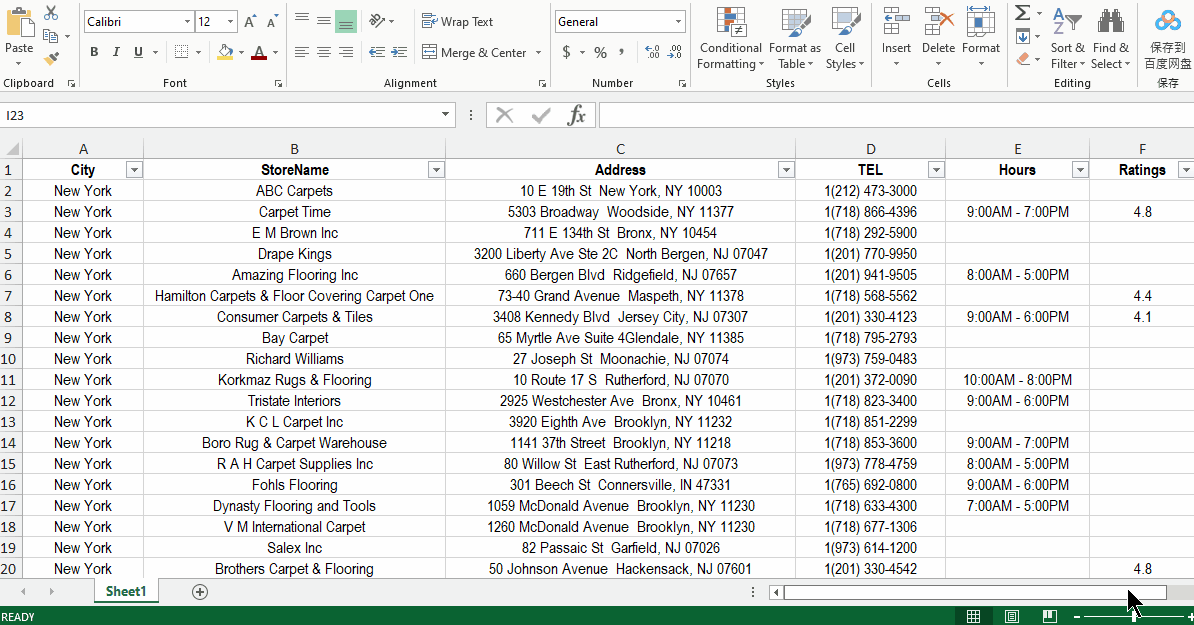Screen dimensions: 1194x625
Task: Apply accounting dollar format
Action: tap(567, 52)
